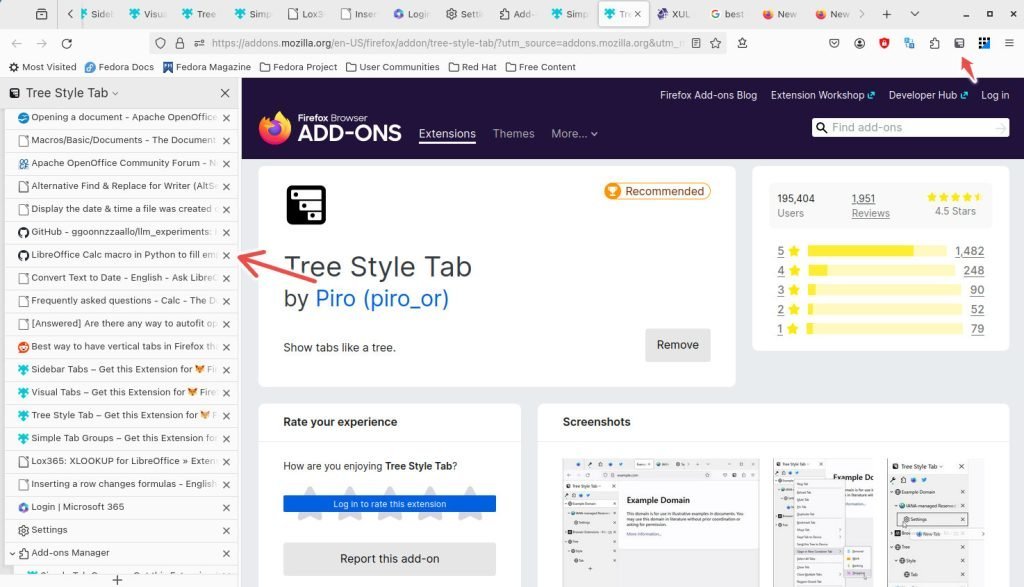
Task: Open 'Most Visited' bookmarks folder
Action: point(42,67)
